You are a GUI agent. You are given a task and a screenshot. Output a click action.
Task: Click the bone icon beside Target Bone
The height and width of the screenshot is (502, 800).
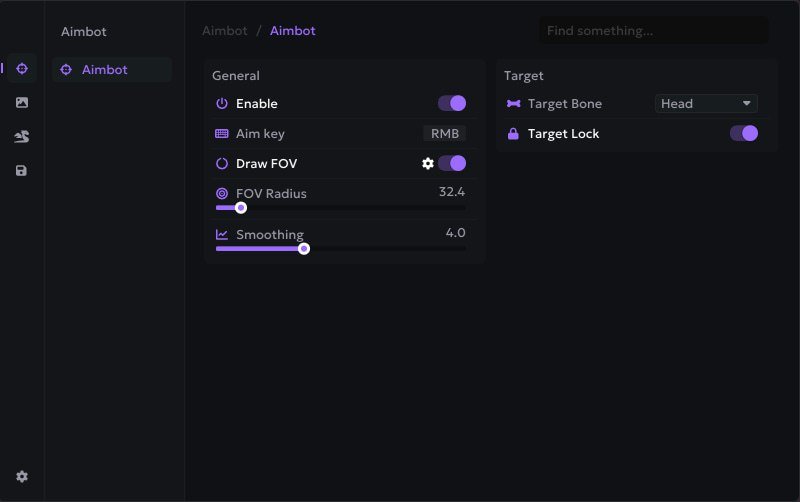point(514,103)
